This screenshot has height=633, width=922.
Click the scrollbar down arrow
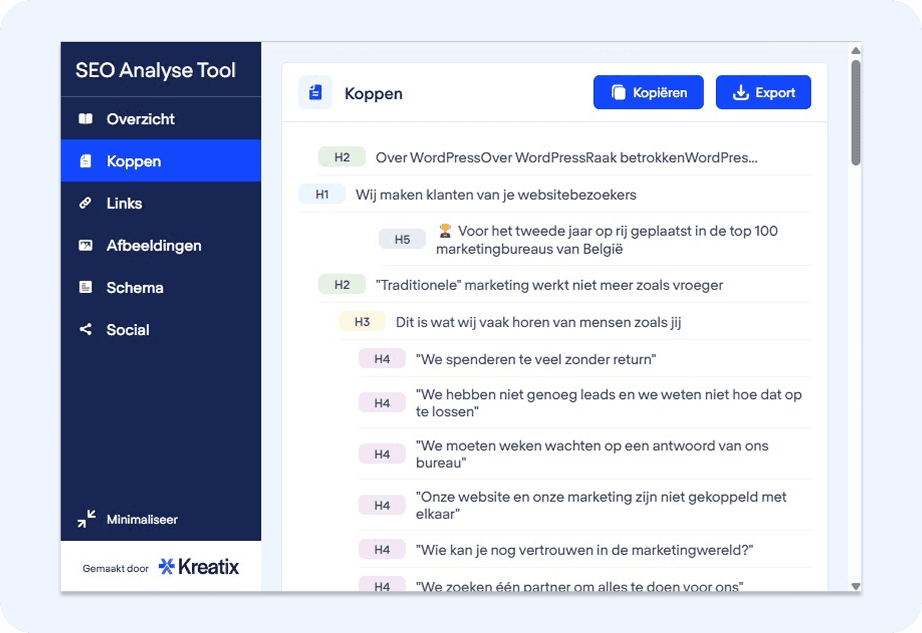point(855,586)
